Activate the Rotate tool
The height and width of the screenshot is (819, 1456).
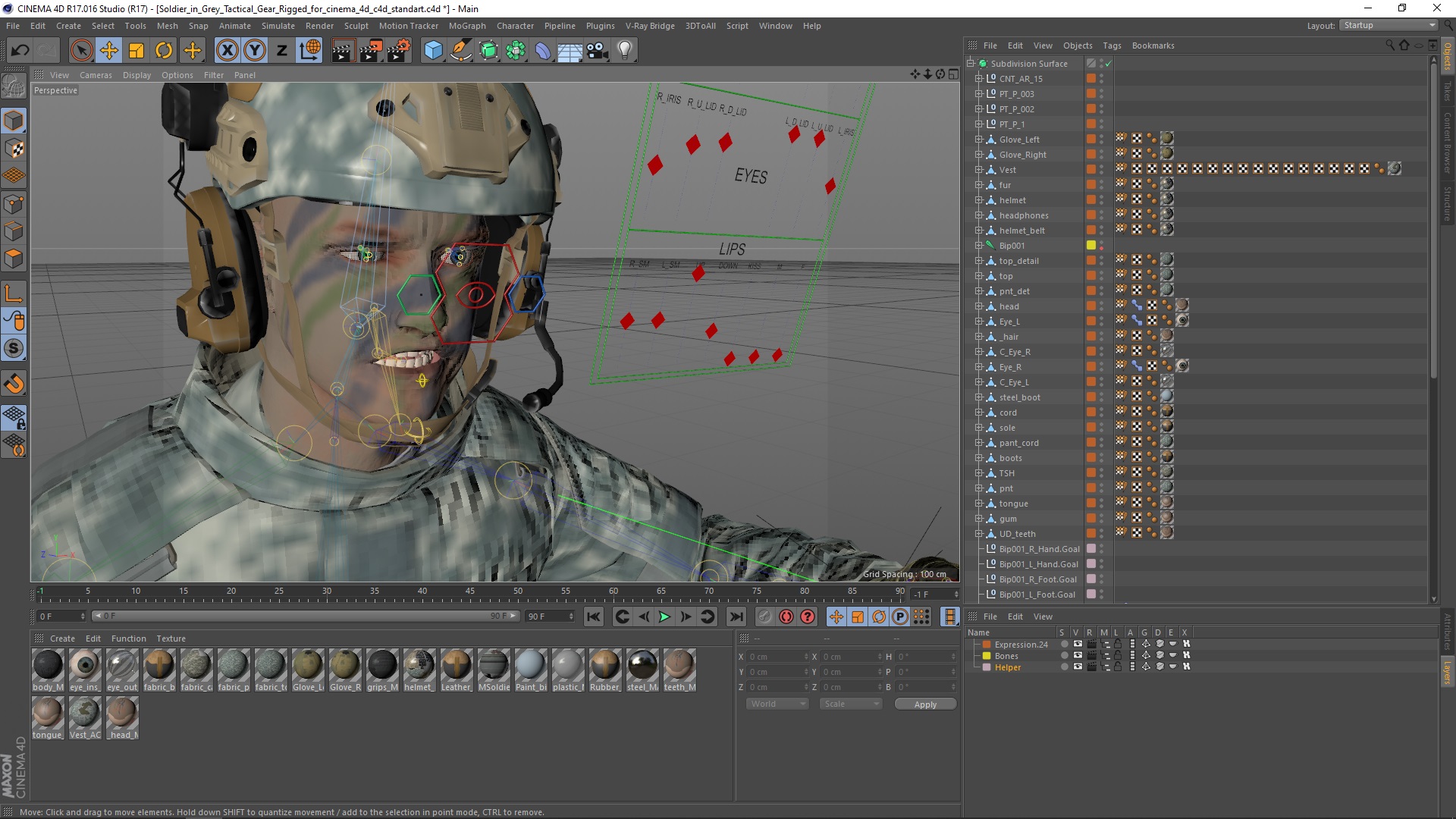click(164, 51)
